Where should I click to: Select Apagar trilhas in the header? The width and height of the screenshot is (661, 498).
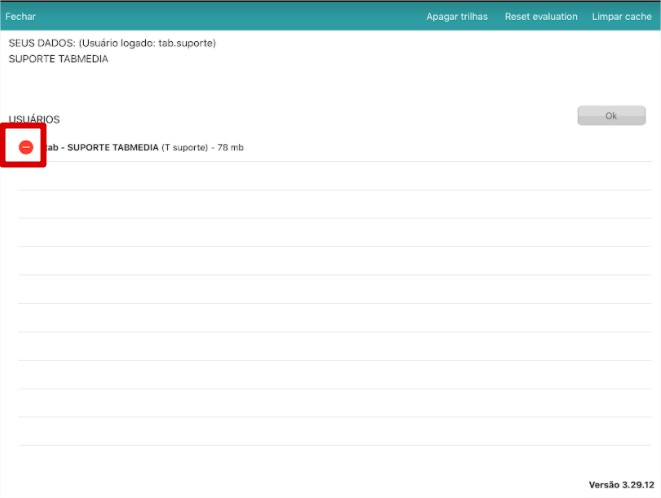point(457,16)
